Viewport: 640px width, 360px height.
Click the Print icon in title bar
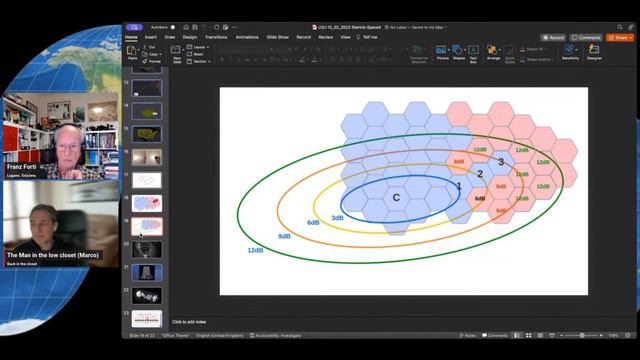tap(225, 27)
